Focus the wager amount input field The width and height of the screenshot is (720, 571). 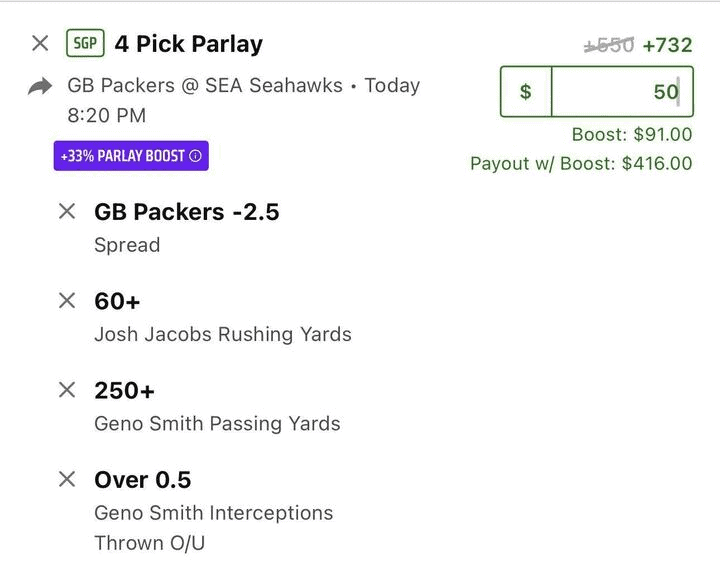620,92
